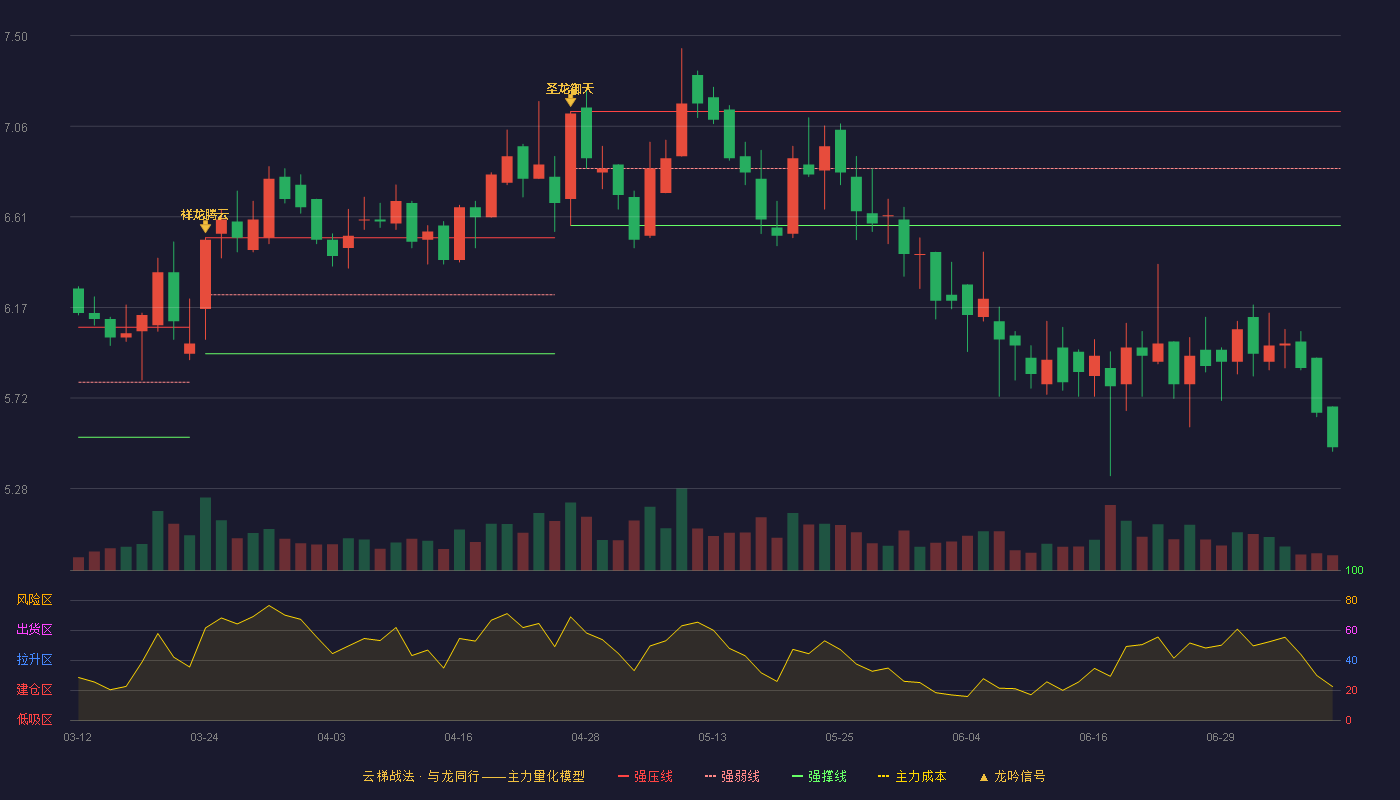Click the 圣龙御天 signal arrow marker
The height and width of the screenshot is (800, 1400).
(x=570, y=101)
